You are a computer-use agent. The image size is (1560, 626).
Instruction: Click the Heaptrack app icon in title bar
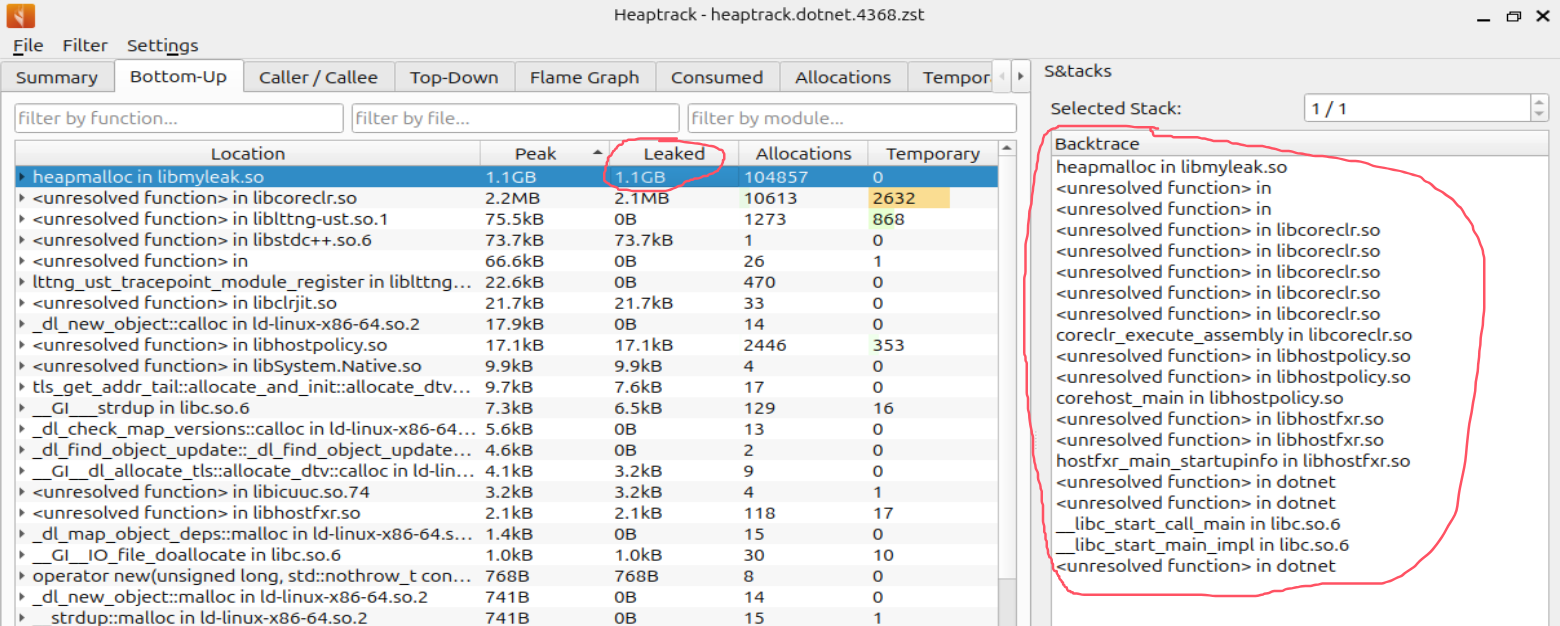20,15
